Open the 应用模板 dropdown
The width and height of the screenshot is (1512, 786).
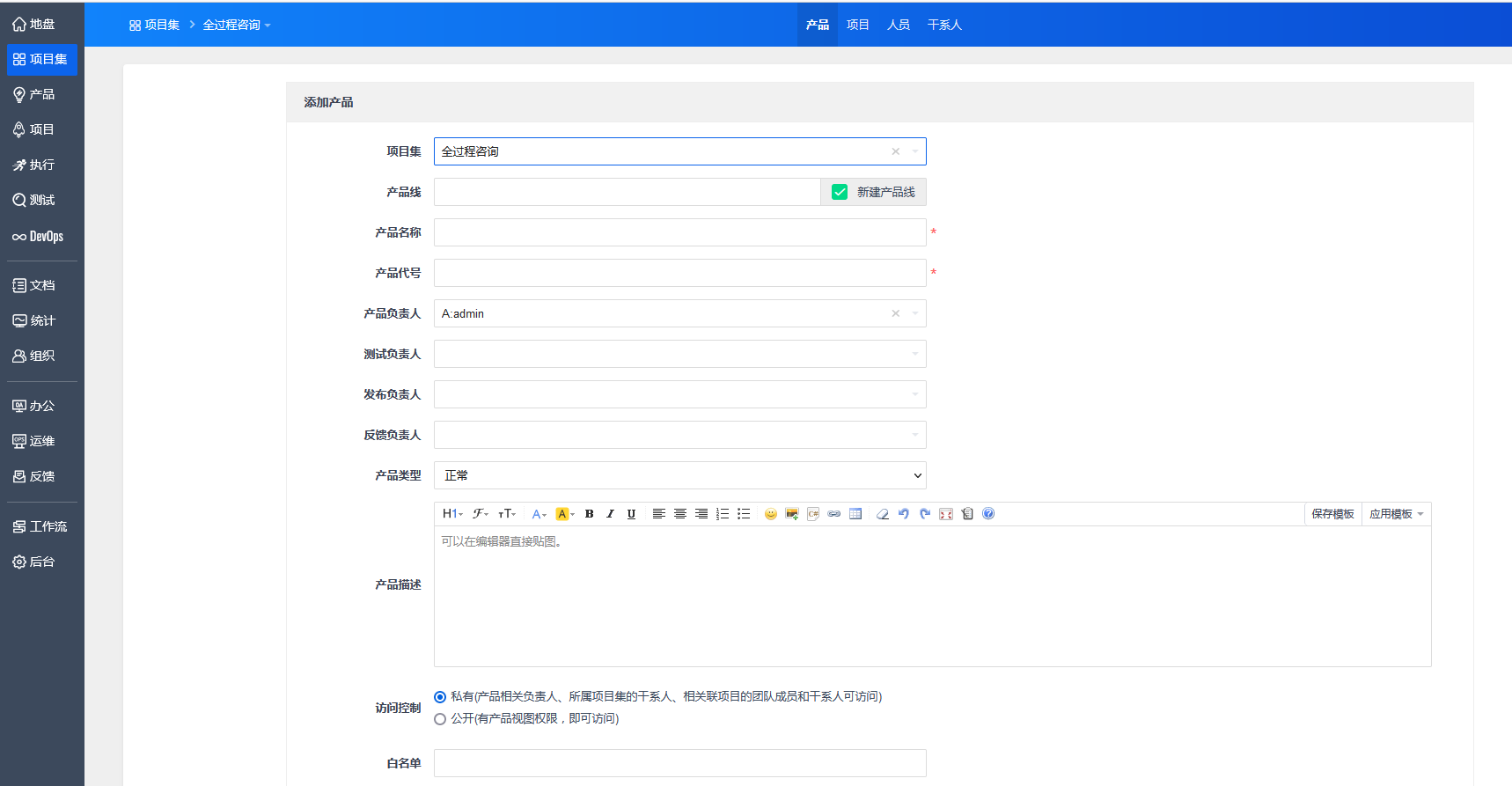(1396, 514)
